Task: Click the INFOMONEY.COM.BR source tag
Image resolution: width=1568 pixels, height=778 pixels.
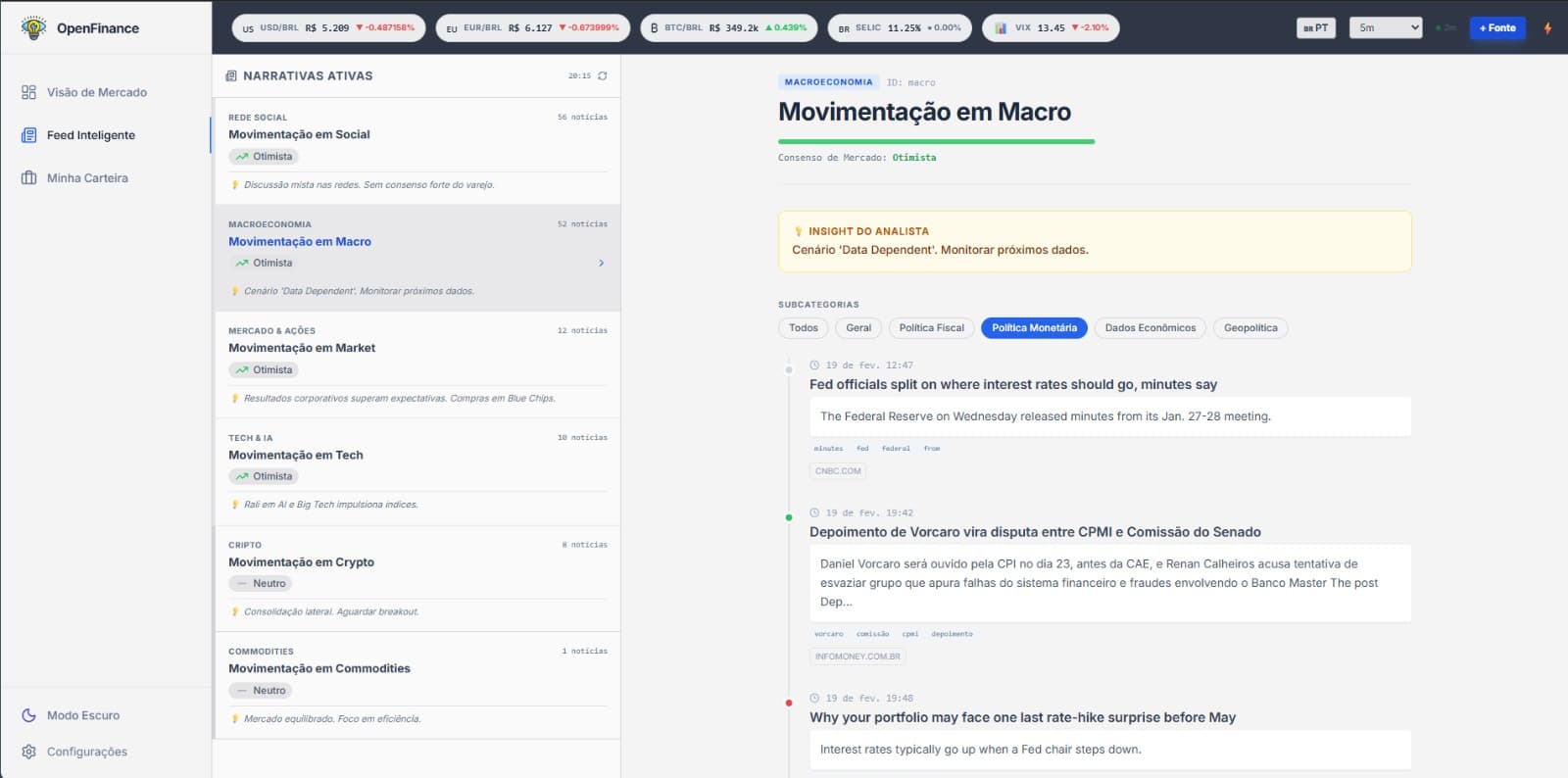Action: pyautogui.click(x=857, y=656)
